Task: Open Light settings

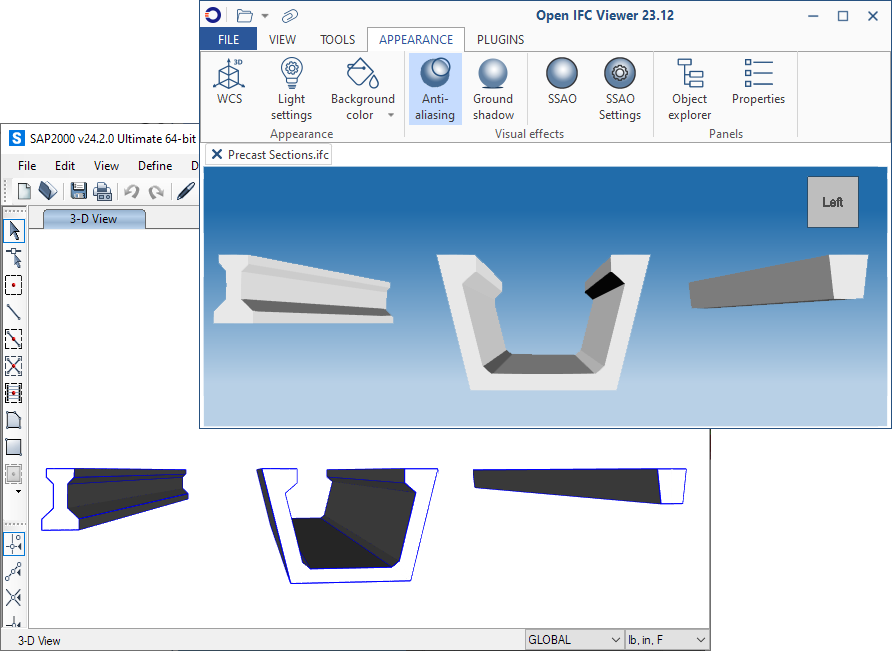Action: (291, 89)
